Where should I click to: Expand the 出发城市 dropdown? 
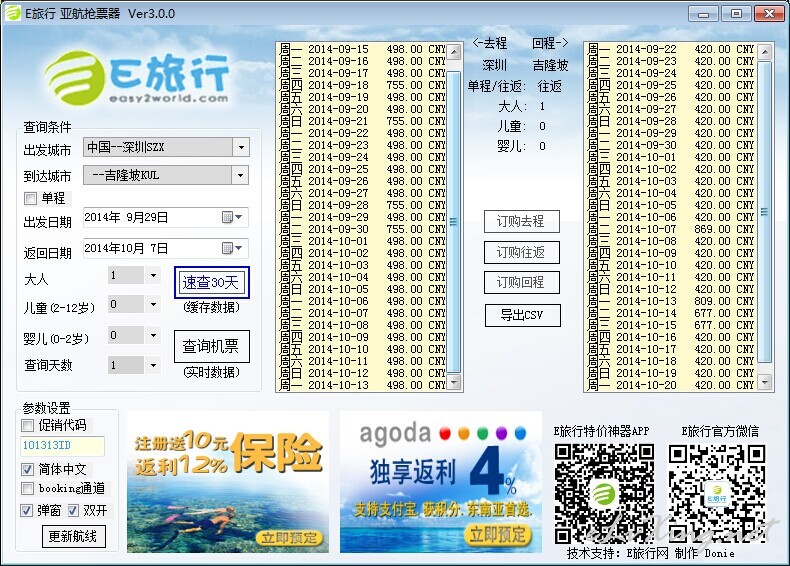(241, 147)
